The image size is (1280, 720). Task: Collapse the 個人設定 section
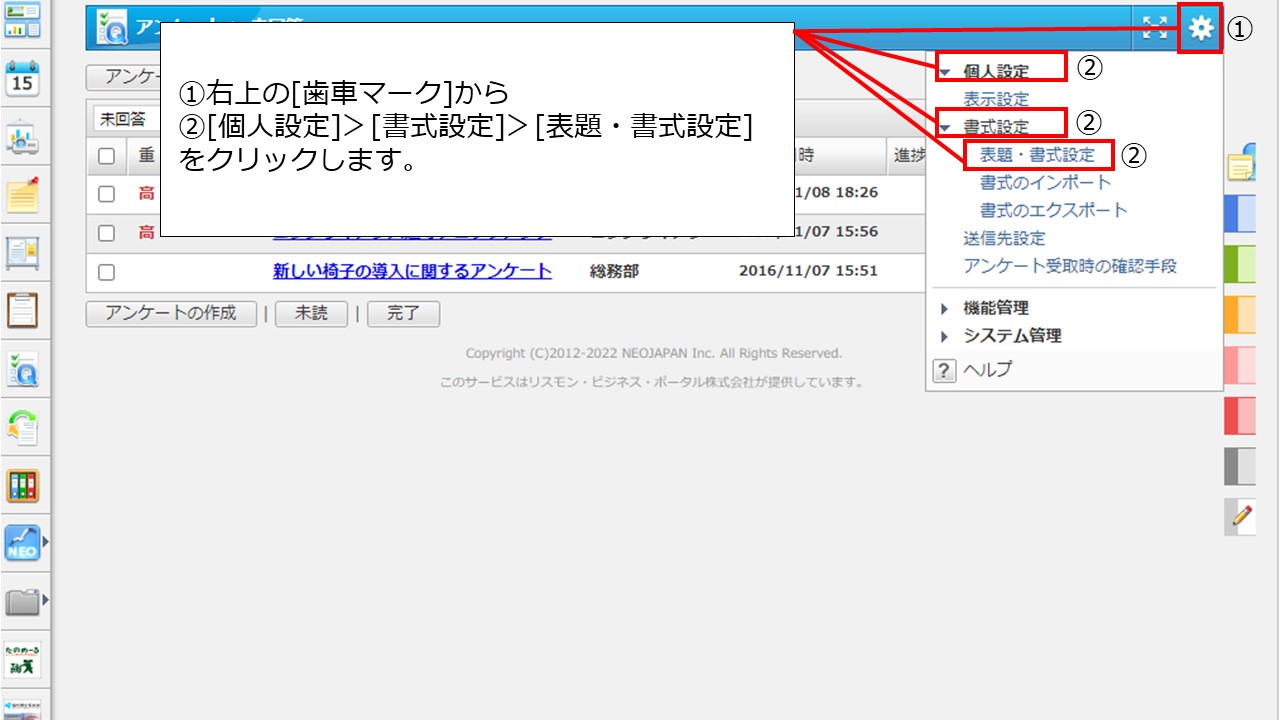pos(945,72)
